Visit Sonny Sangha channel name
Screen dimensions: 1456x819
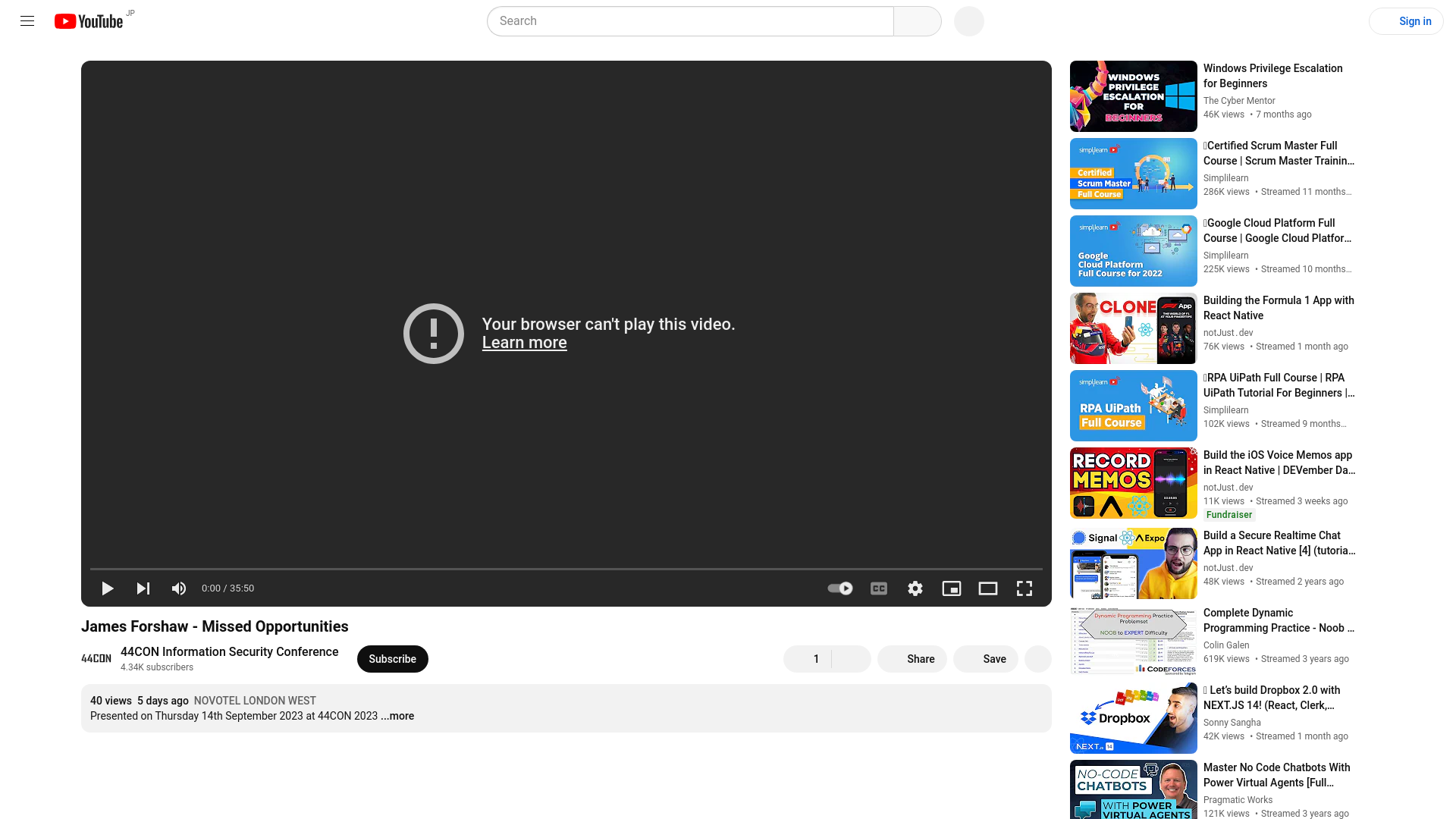point(1232,723)
